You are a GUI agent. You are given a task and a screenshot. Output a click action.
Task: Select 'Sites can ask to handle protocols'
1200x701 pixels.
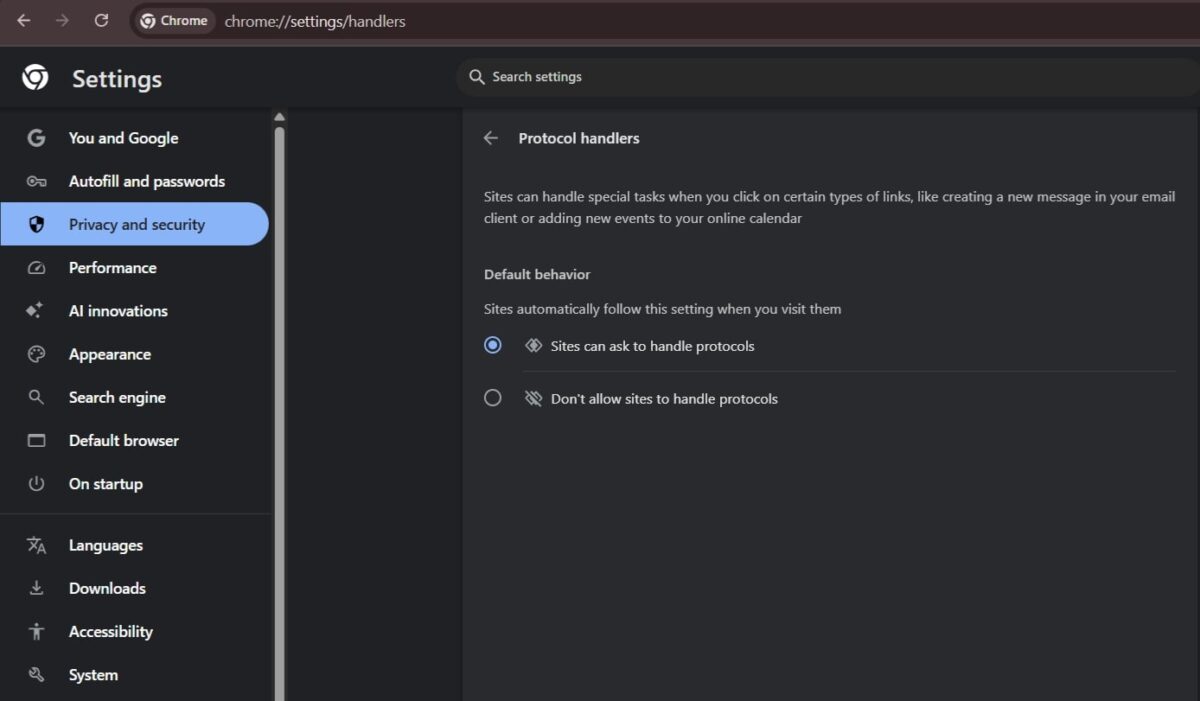tap(492, 344)
